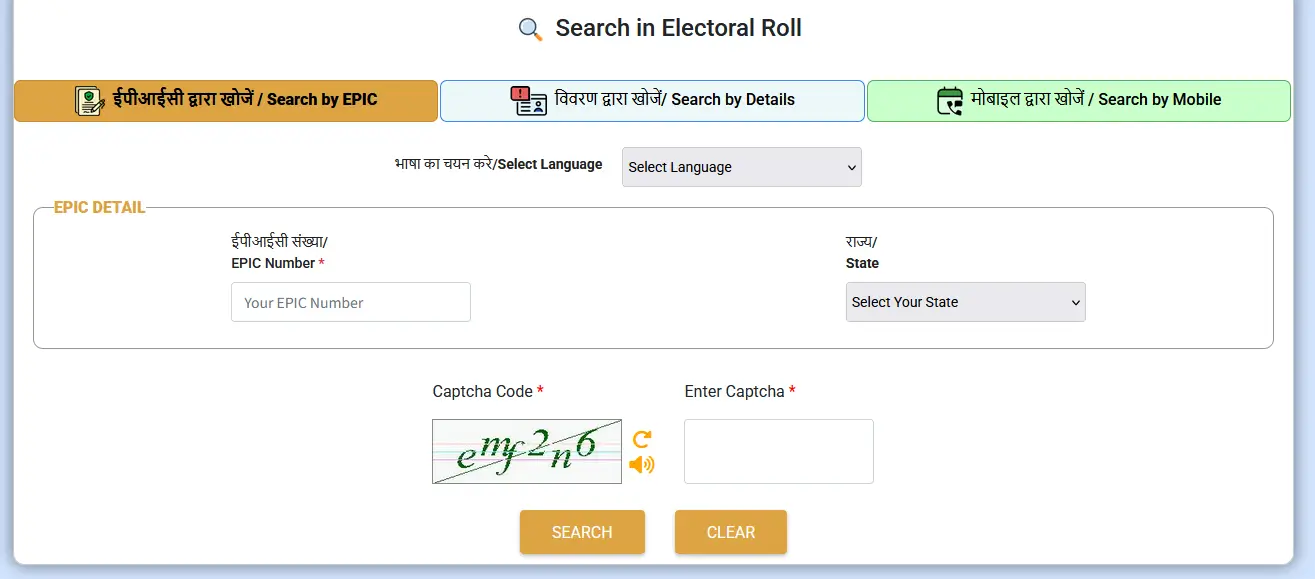The width and height of the screenshot is (1315, 579).
Task: Select the Search by EPIC tab
Action: coord(226,100)
